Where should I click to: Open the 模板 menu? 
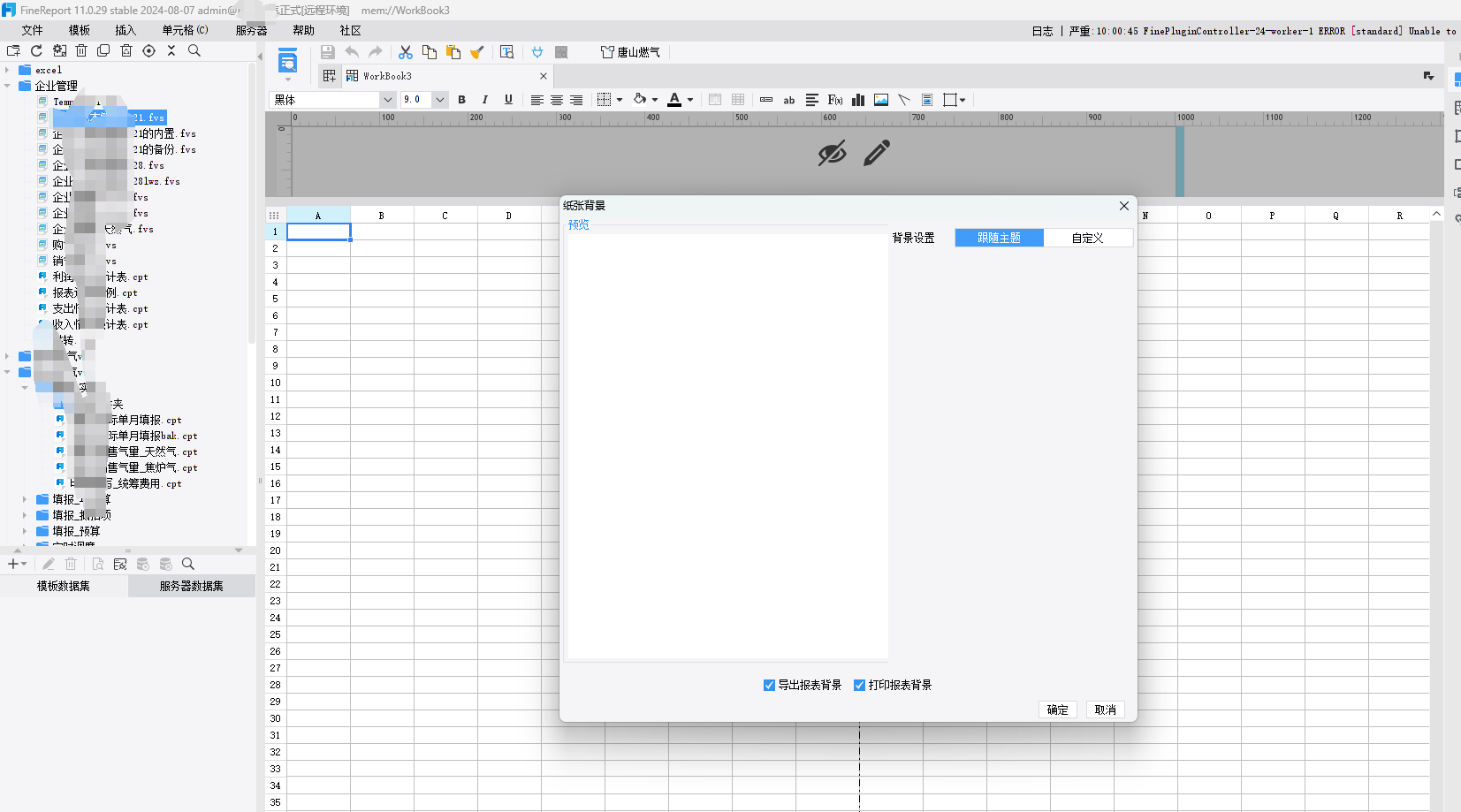[80, 30]
